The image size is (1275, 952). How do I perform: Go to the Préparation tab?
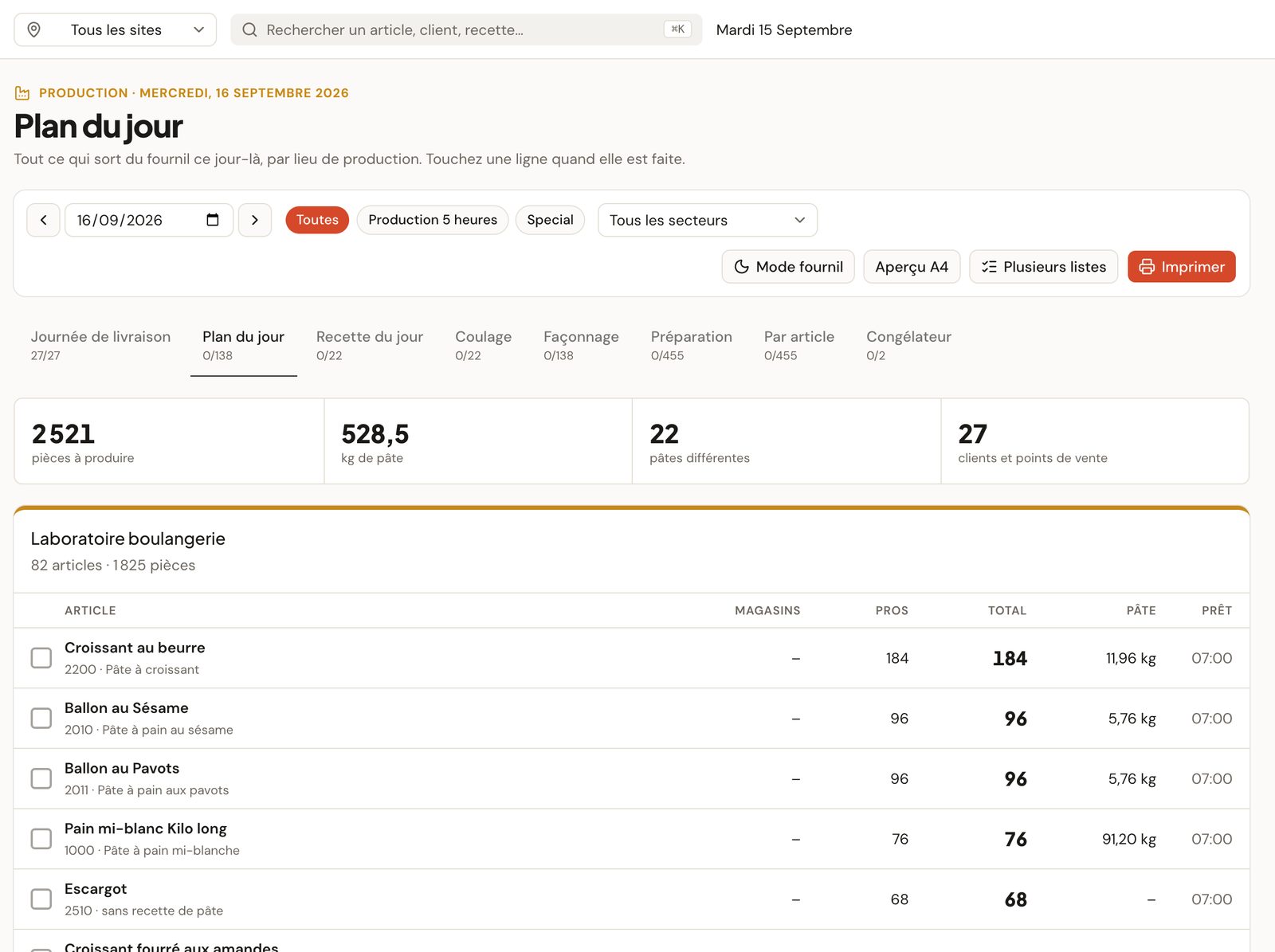tap(692, 345)
